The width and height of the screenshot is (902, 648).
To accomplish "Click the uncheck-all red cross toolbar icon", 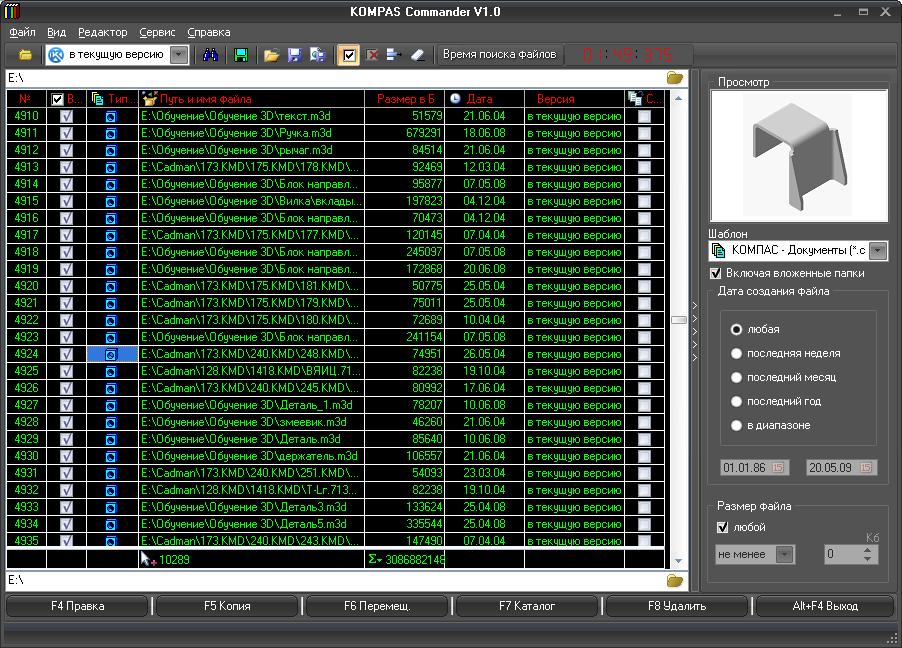I will point(373,55).
